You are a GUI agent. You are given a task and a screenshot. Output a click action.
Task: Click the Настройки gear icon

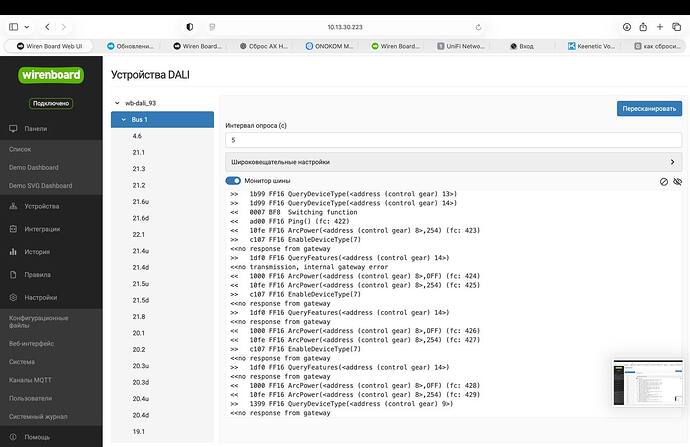point(13,297)
